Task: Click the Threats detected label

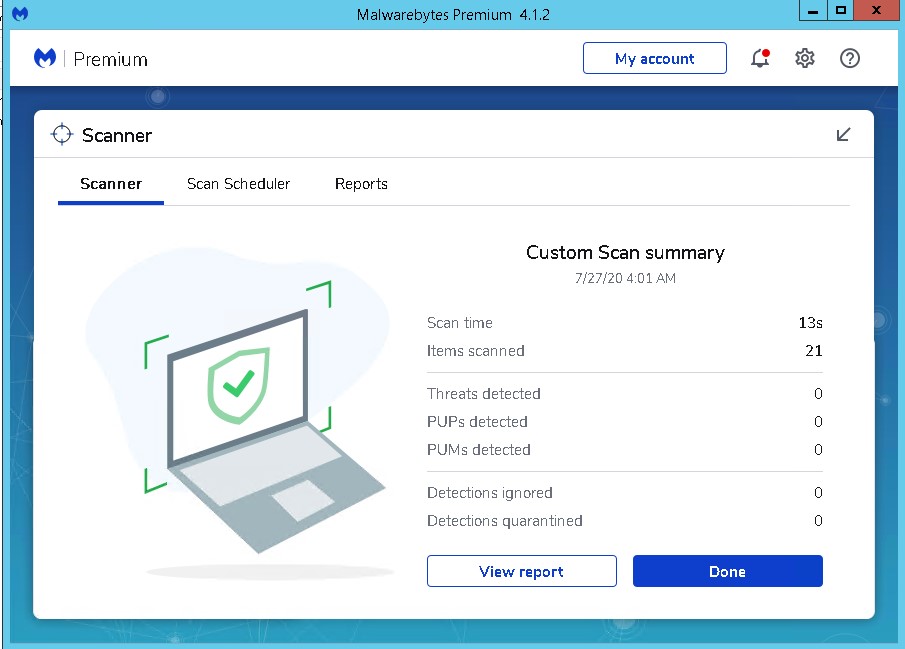Action: click(484, 394)
